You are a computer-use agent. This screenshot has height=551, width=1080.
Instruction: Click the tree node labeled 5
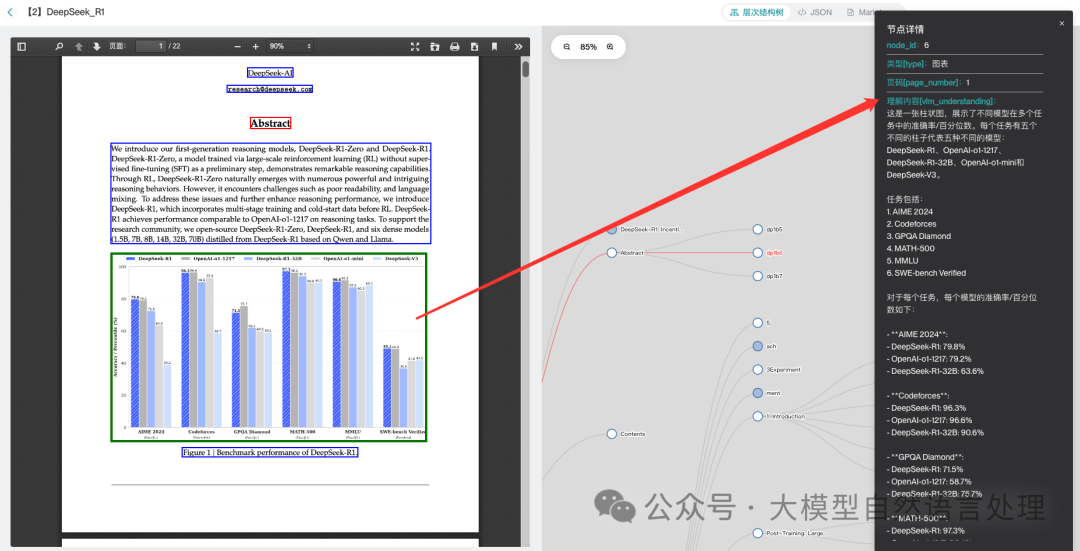click(758, 323)
